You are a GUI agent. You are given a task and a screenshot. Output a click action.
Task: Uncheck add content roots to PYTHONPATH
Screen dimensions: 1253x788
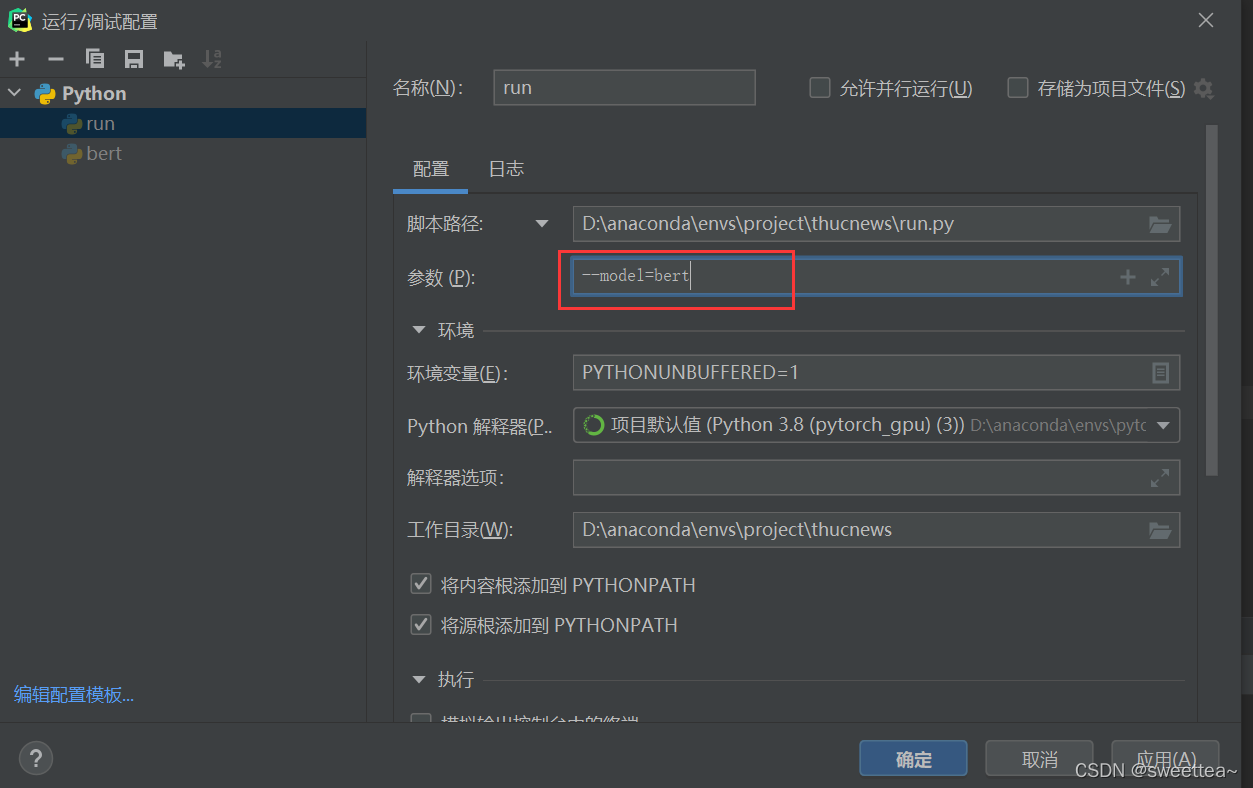coord(421,584)
